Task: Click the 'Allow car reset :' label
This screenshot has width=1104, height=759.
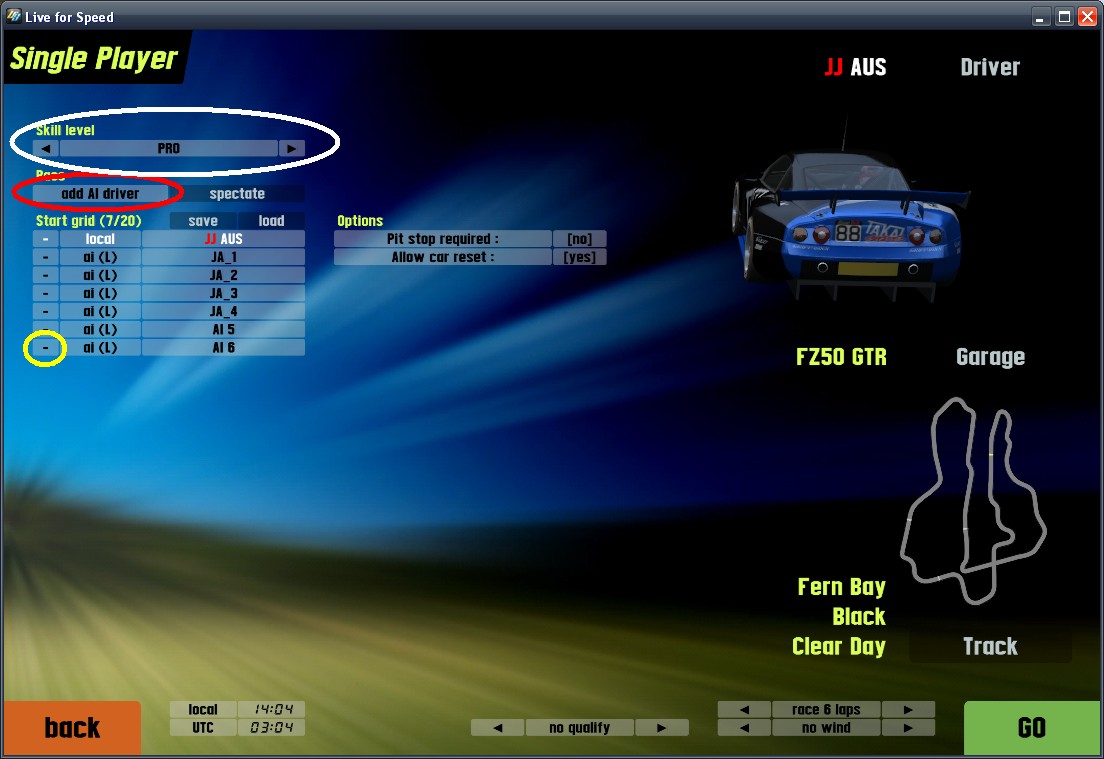Action: [443, 258]
